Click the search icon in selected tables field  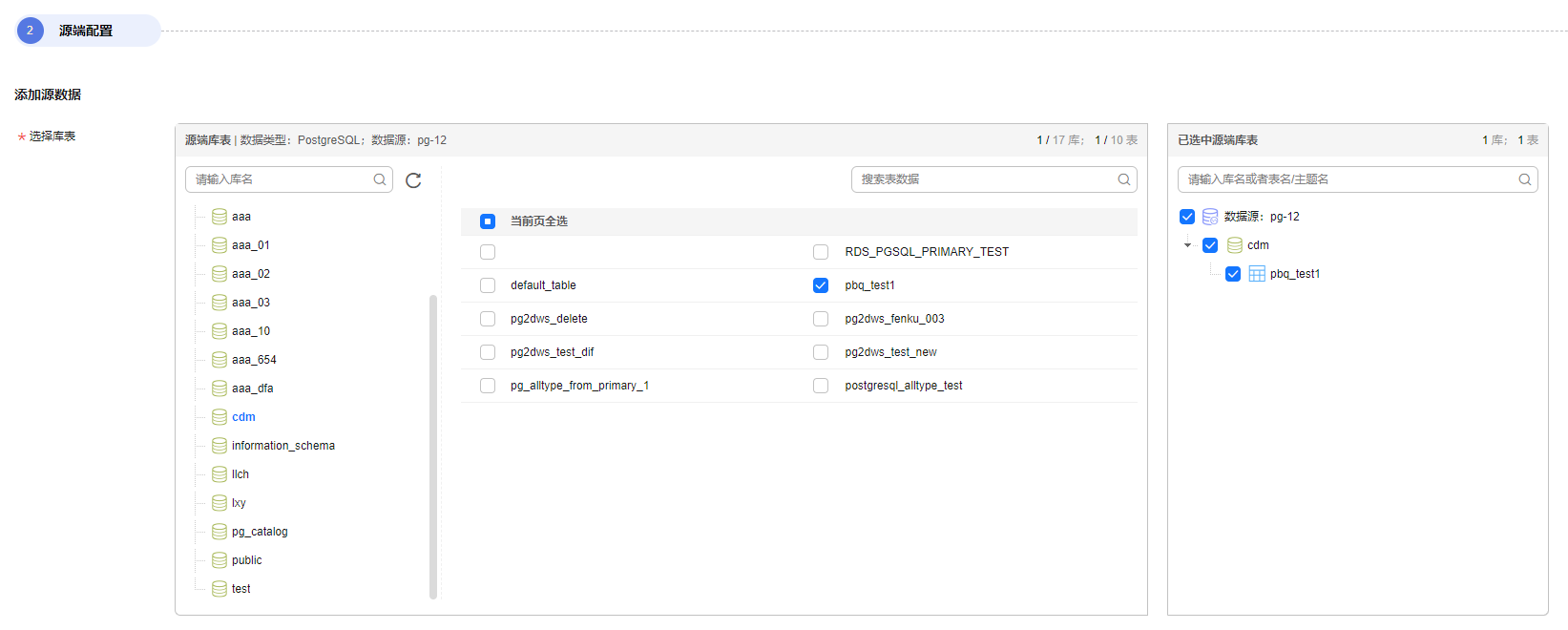click(x=1525, y=179)
